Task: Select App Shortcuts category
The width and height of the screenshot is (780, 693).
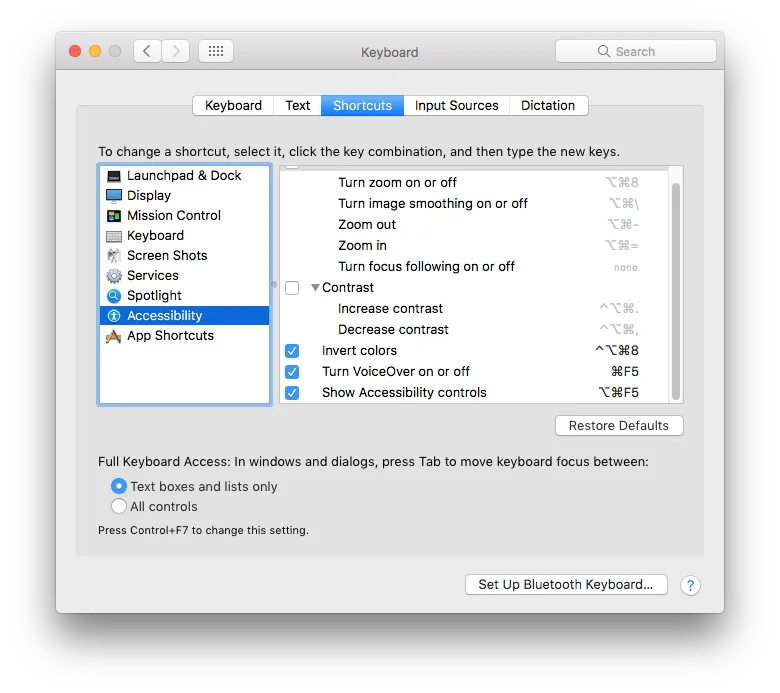Action: 185,336
